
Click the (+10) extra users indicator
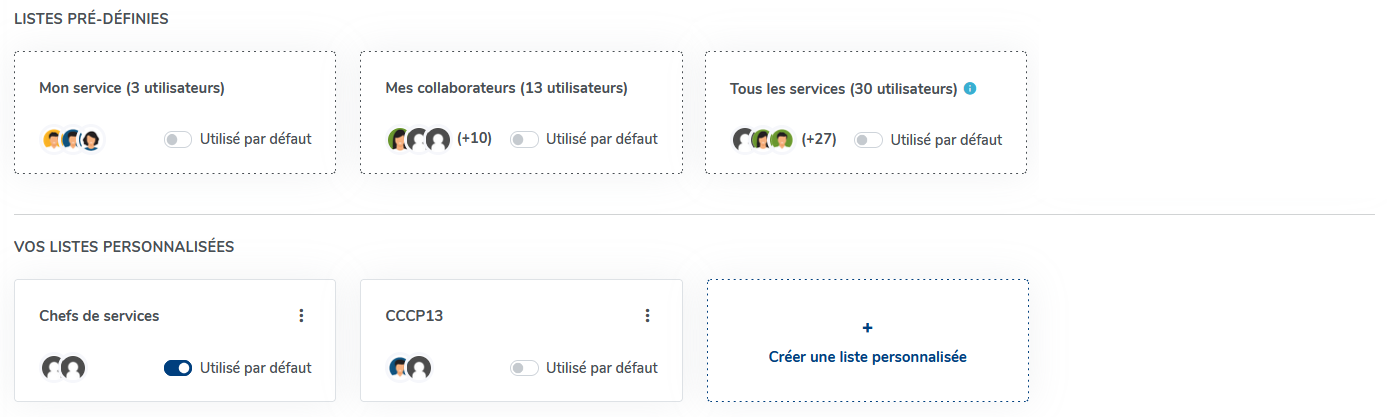[x=474, y=139]
